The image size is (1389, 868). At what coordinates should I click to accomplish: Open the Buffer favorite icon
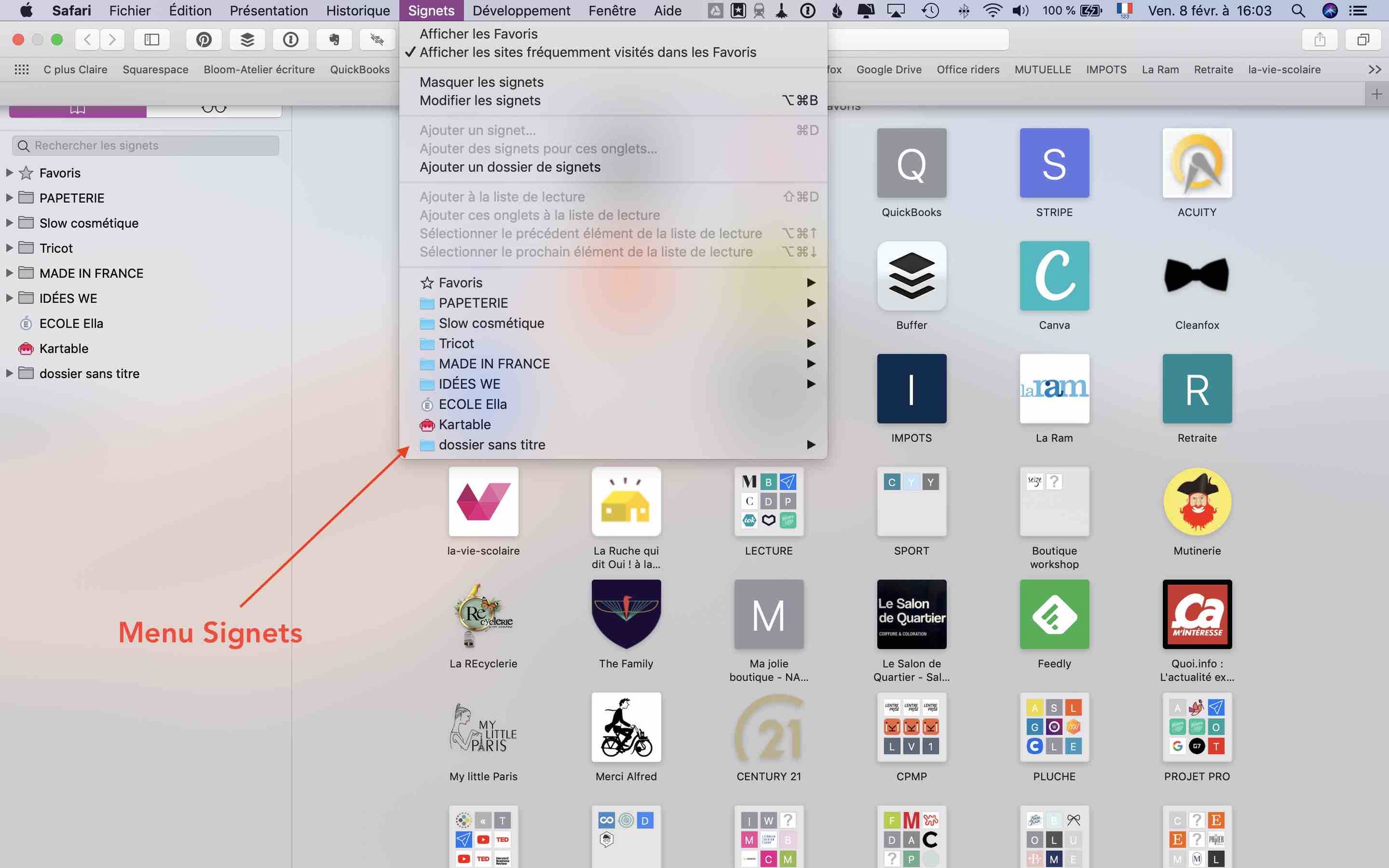(911, 276)
